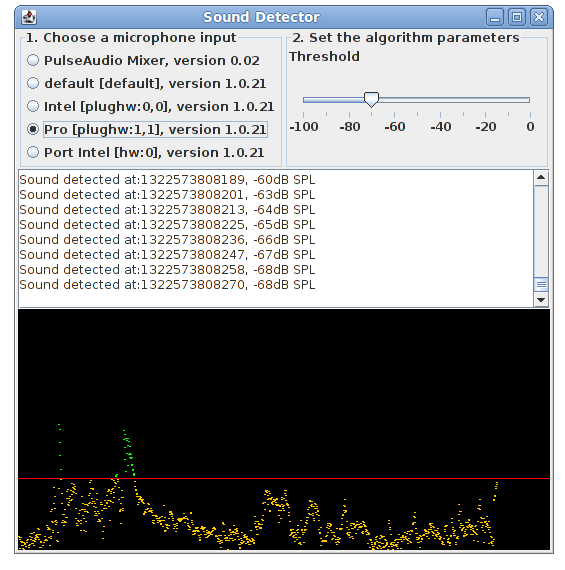Image resolution: width=565 pixels, height=570 pixels.
Task: Click the Threshold slider thumb
Action: point(371,100)
